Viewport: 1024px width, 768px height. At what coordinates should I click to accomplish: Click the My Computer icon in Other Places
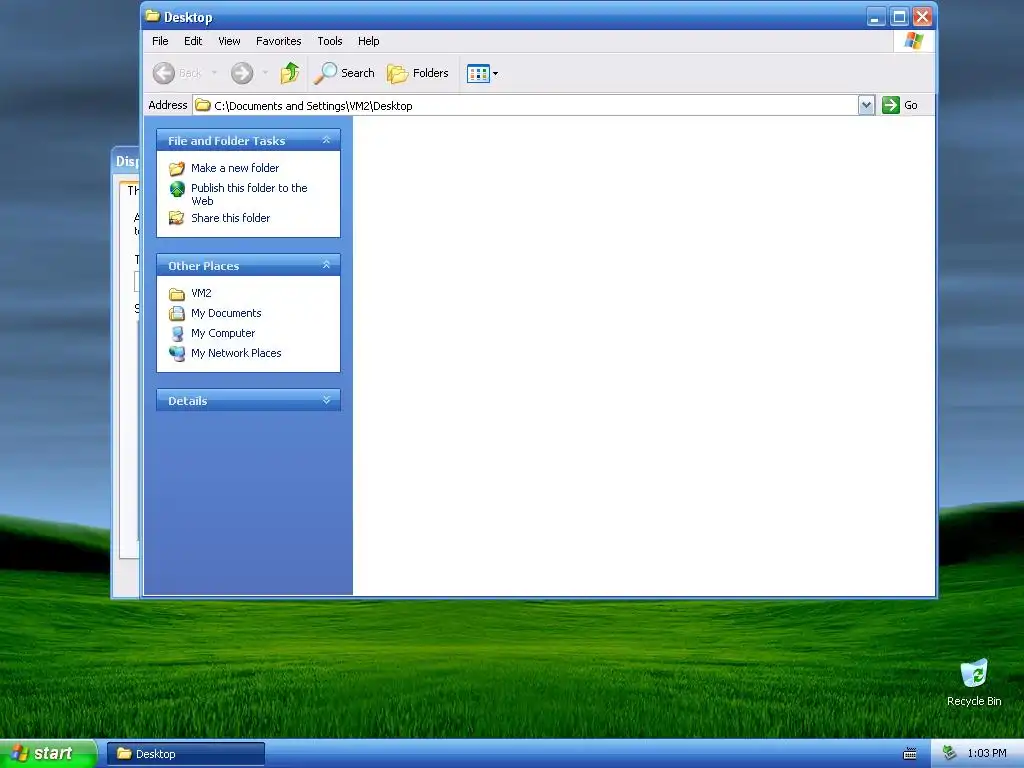click(177, 334)
